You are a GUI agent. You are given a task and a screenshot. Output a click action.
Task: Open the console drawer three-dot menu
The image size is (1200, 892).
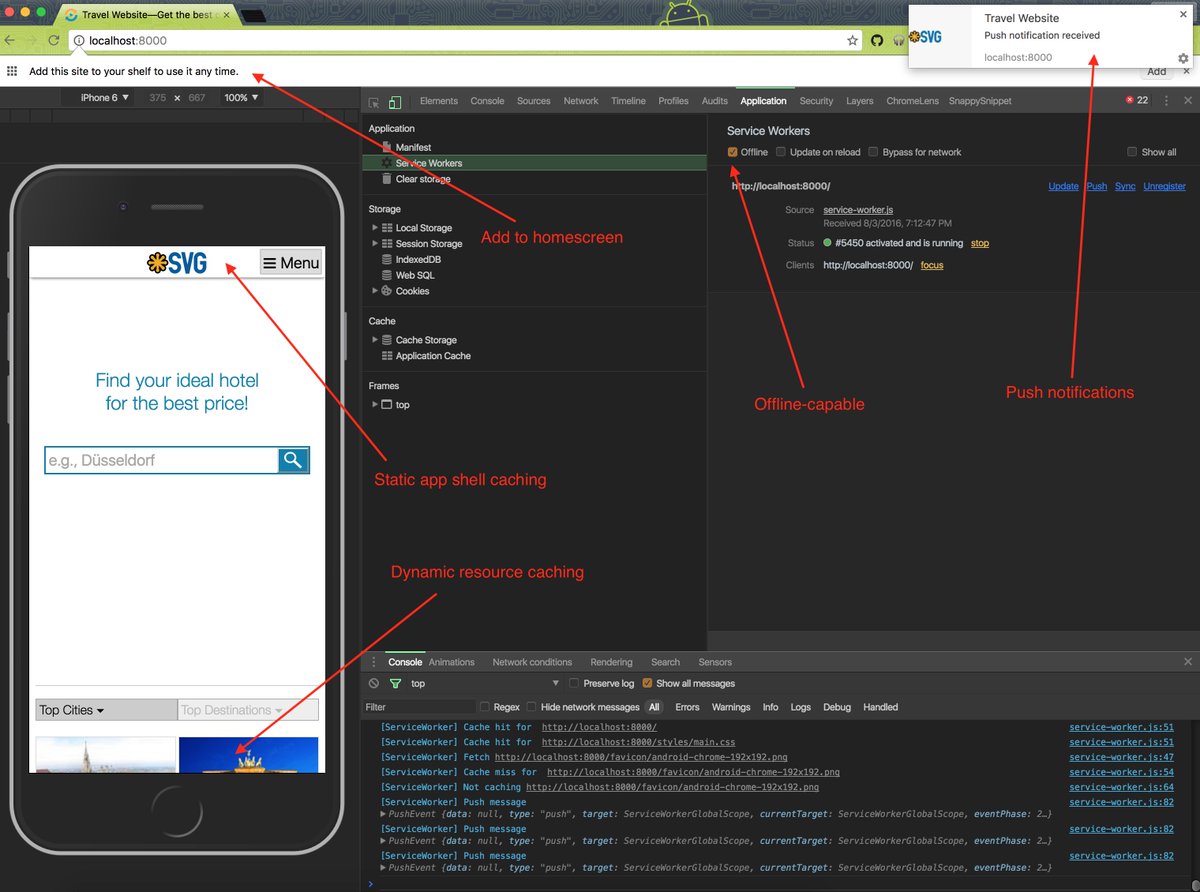[x=375, y=662]
